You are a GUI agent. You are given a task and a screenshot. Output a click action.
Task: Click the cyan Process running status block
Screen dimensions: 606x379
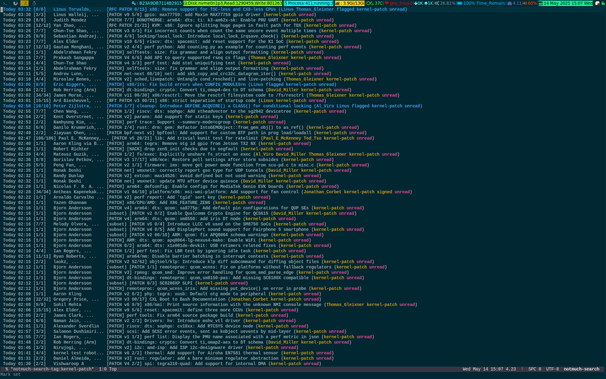[308, 3]
